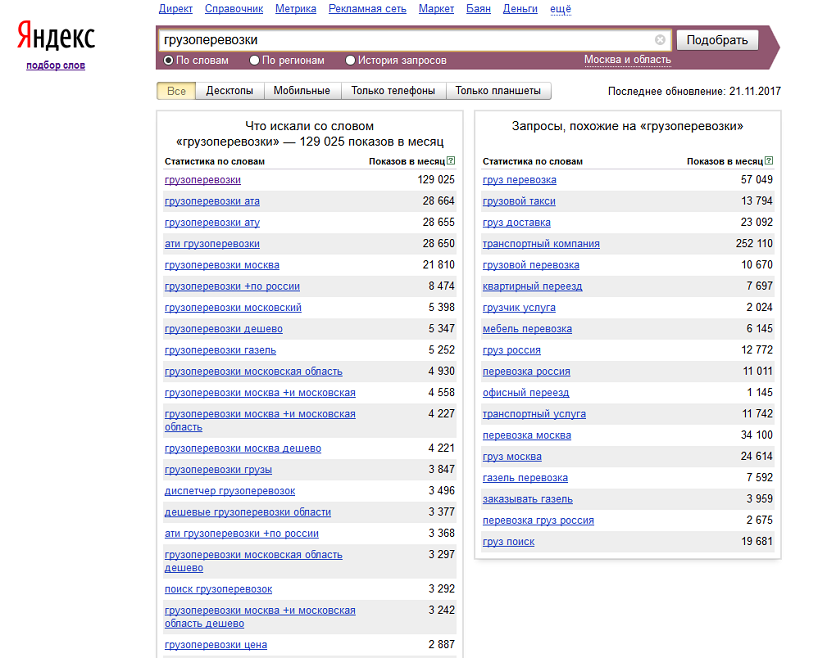818x658 pixels.
Task: Open the 'грузоперевозки газель' link
Action: click(x=220, y=351)
